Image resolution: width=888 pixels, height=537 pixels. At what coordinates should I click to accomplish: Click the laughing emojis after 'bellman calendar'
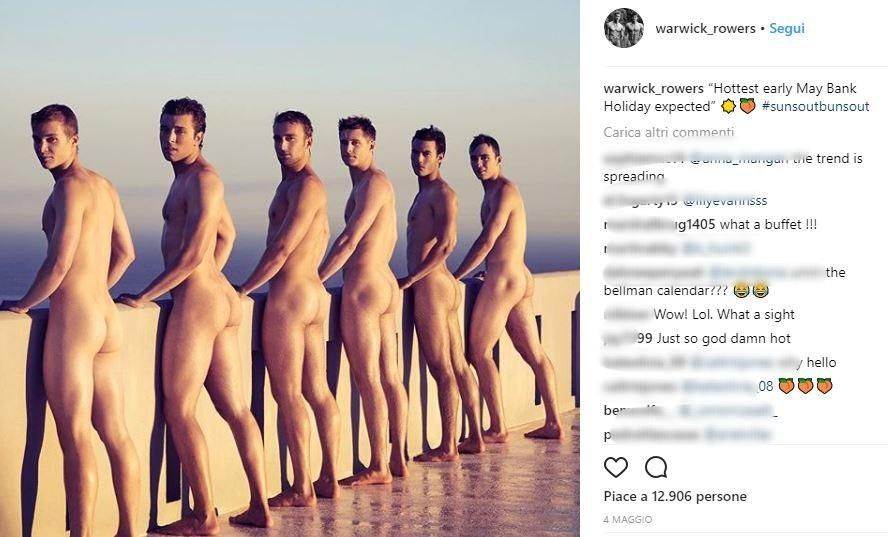pyautogui.click(x=751, y=291)
